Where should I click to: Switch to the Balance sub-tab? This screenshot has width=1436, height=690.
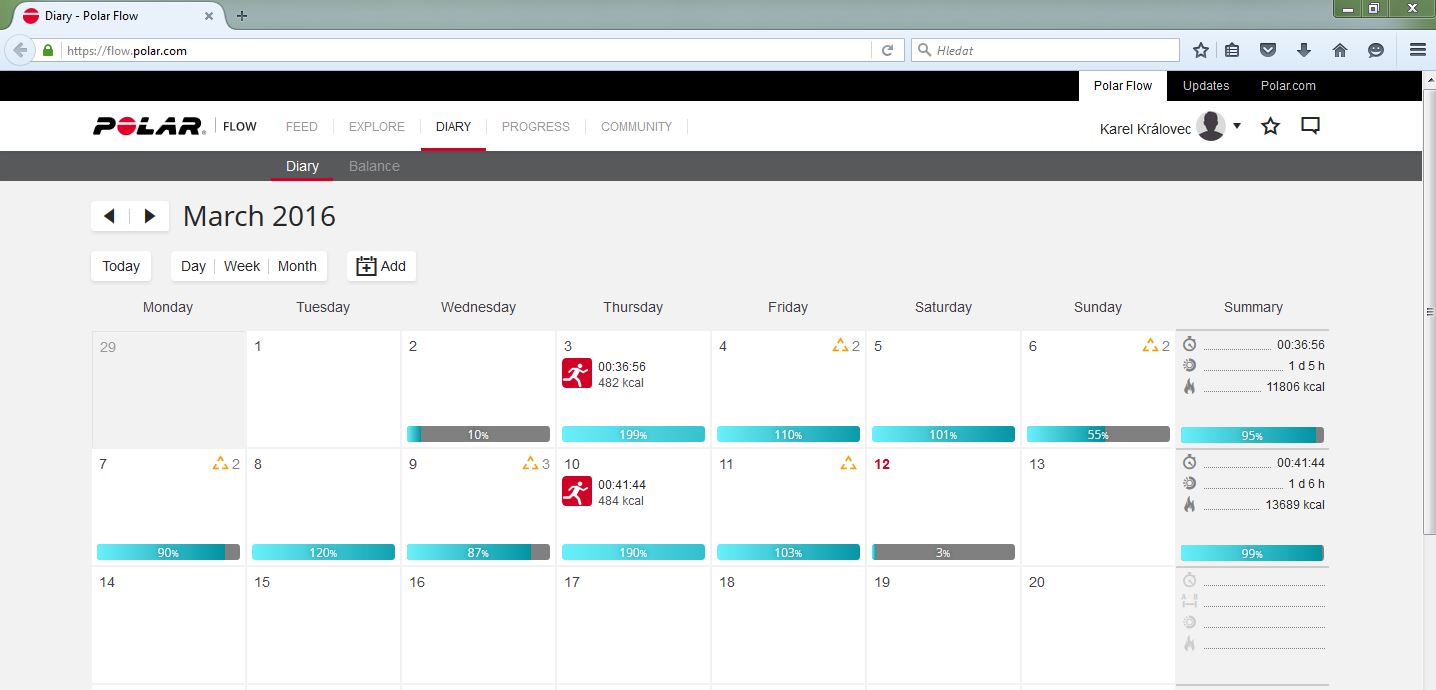pos(374,166)
